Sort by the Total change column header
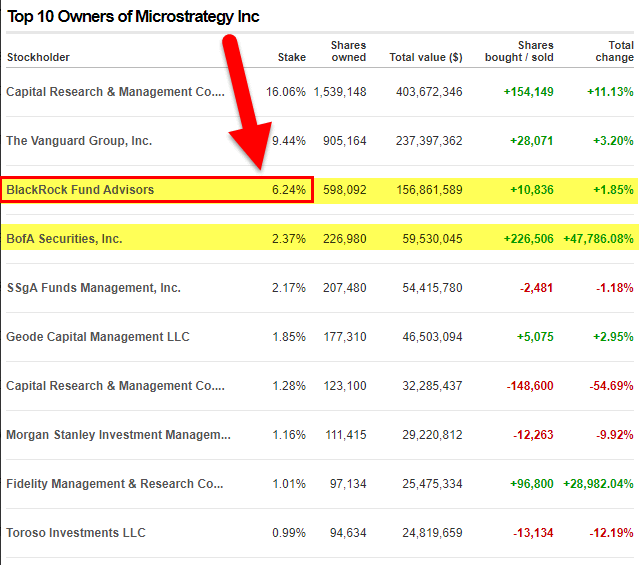The height and width of the screenshot is (565, 644). [614, 51]
